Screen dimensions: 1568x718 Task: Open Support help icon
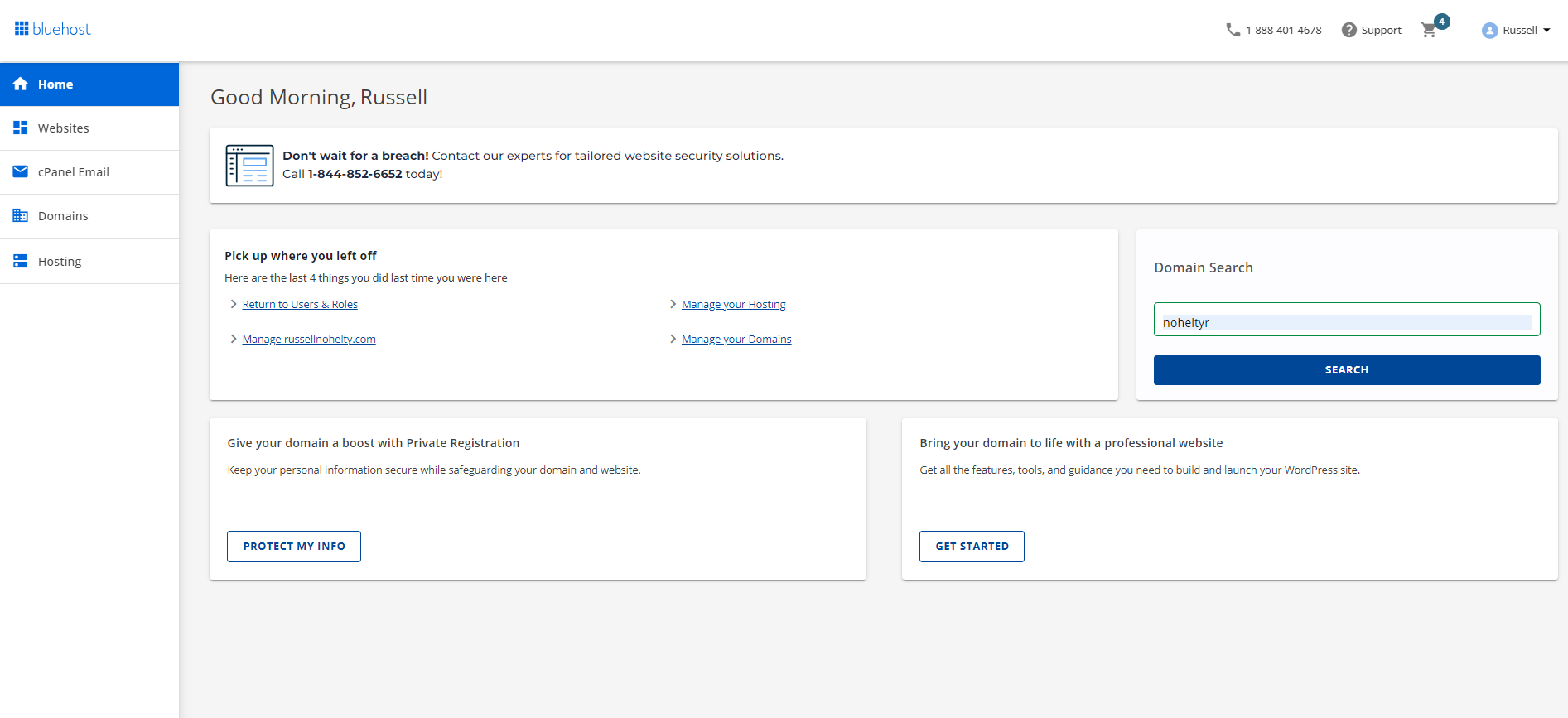click(1349, 30)
